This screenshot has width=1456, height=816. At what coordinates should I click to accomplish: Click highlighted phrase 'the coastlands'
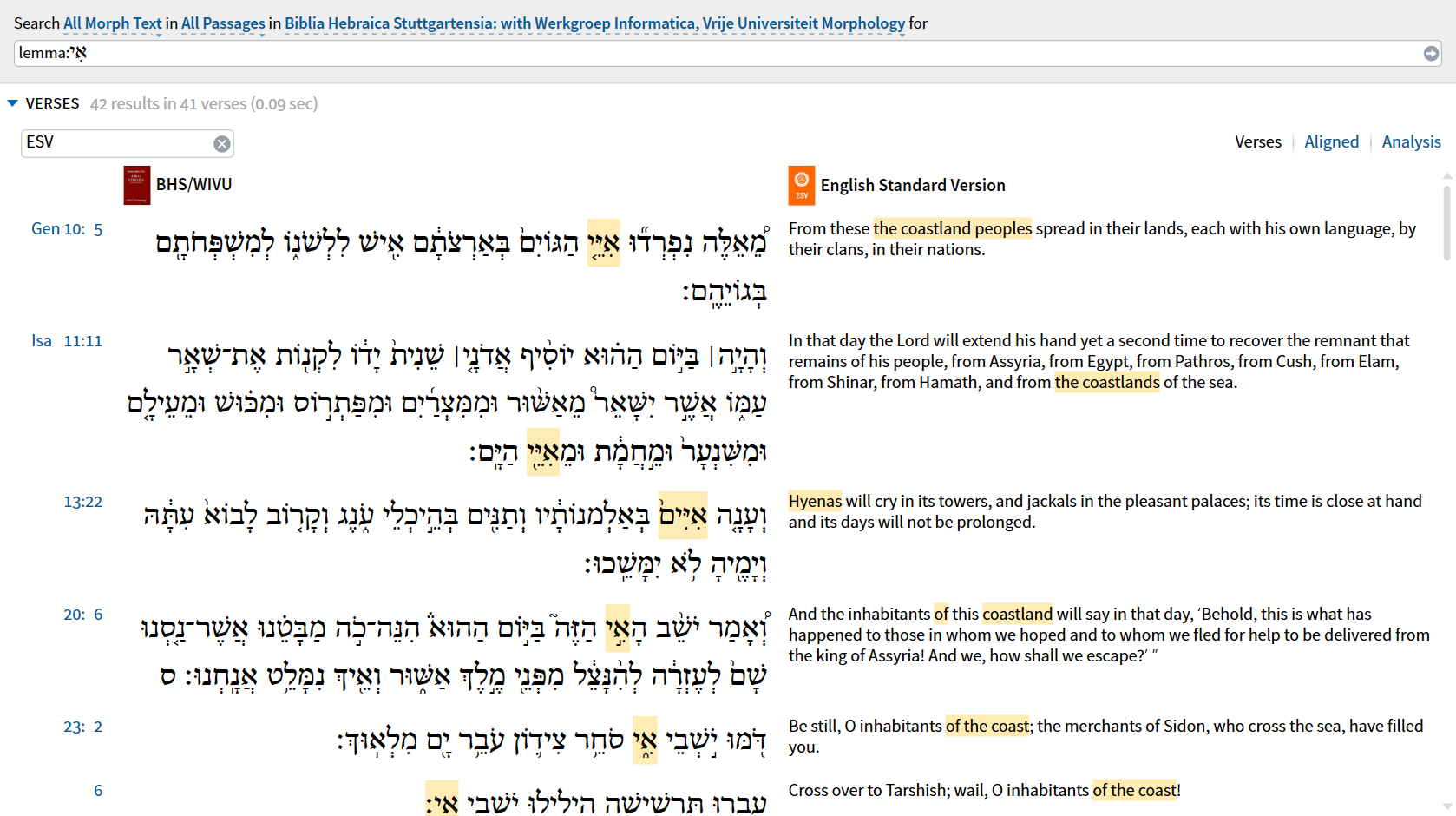coord(1107,382)
